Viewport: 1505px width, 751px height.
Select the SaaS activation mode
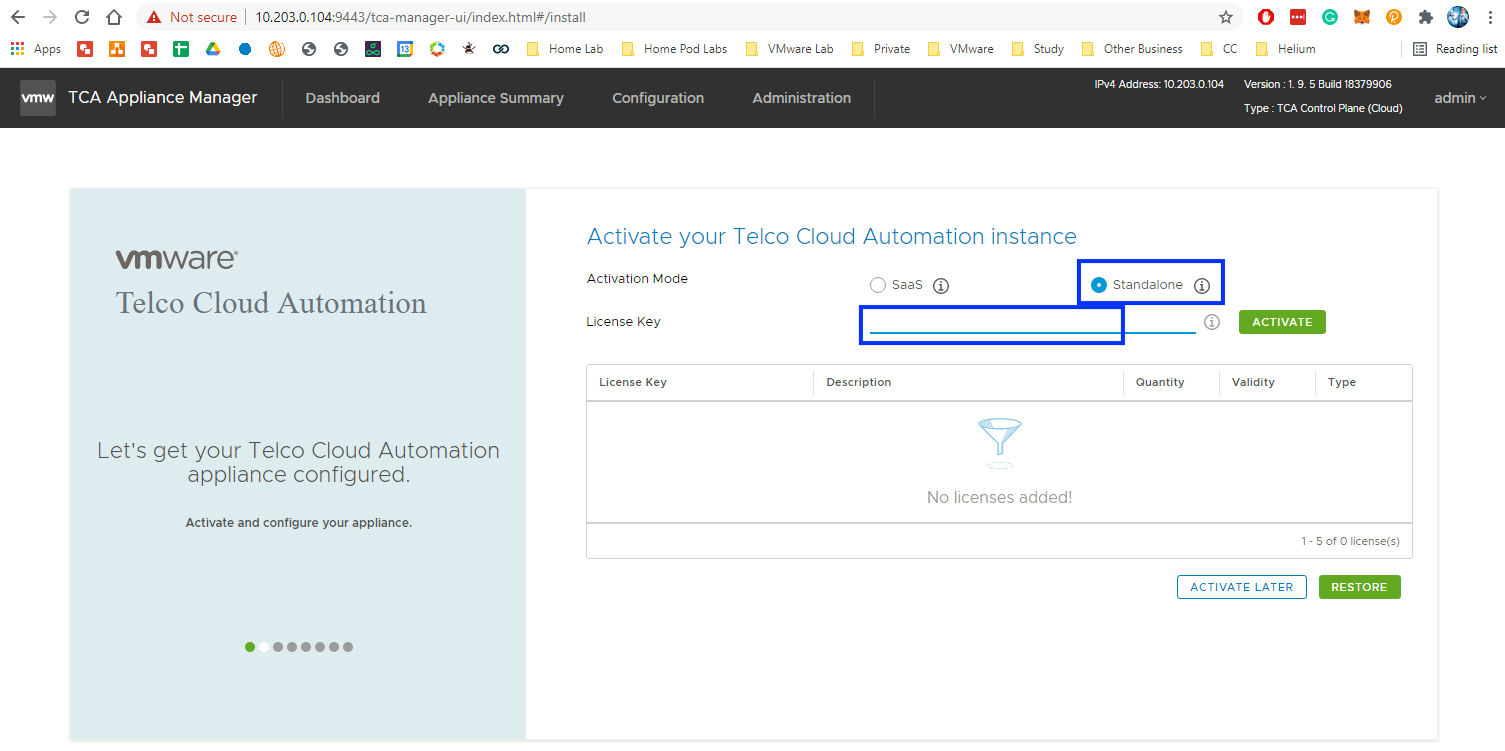pos(878,285)
